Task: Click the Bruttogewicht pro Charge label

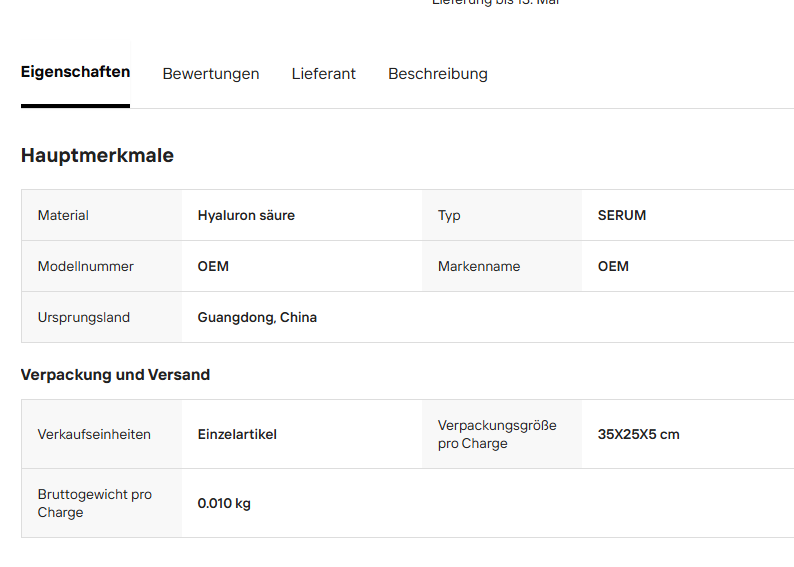Action: 95,503
